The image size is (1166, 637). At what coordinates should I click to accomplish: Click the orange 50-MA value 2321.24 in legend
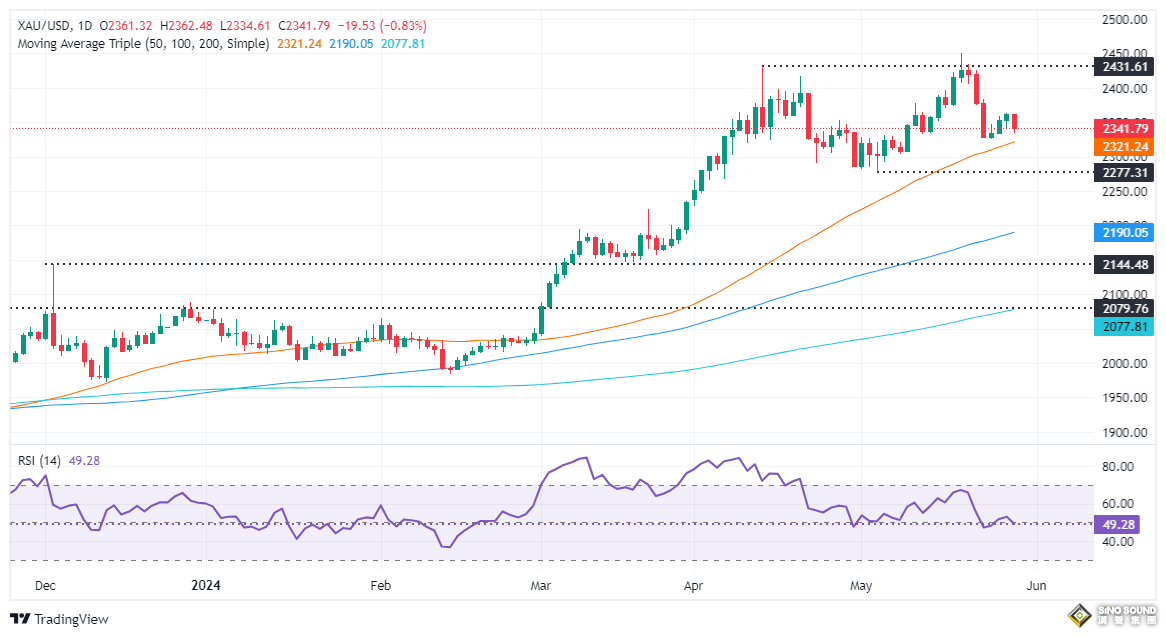[x=297, y=44]
